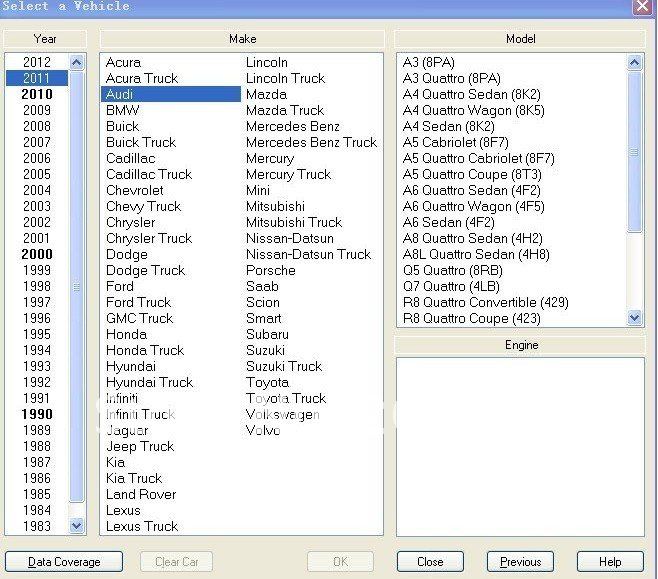The width and height of the screenshot is (658, 579).
Task: Pick Chevrolet in the Make list
Action: [135, 190]
